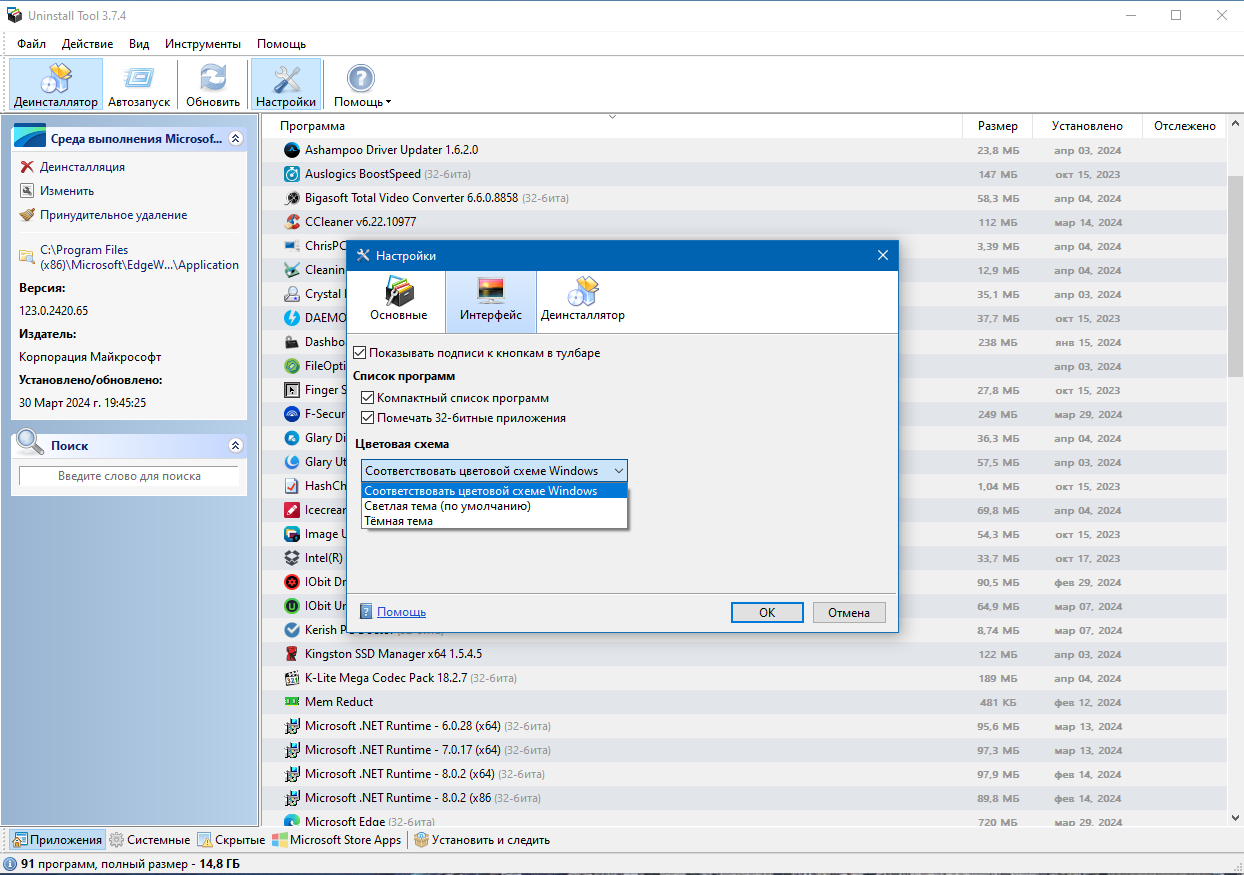Toggle Помечать 32-битные приложения checkbox
1244x875 pixels.
[368, 418]
